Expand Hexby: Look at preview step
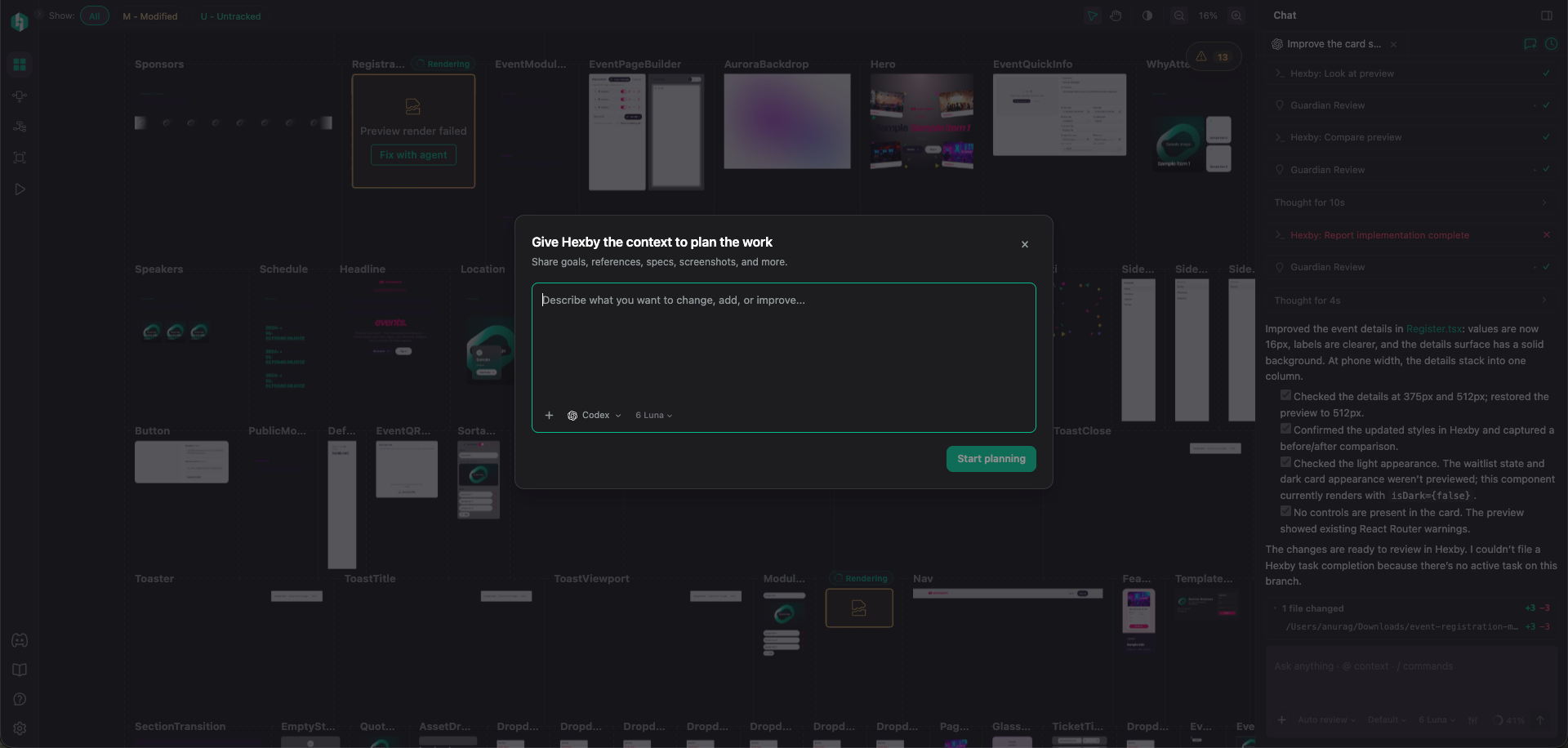This screenshot has width=1568, height=748. pos(1412,73)
